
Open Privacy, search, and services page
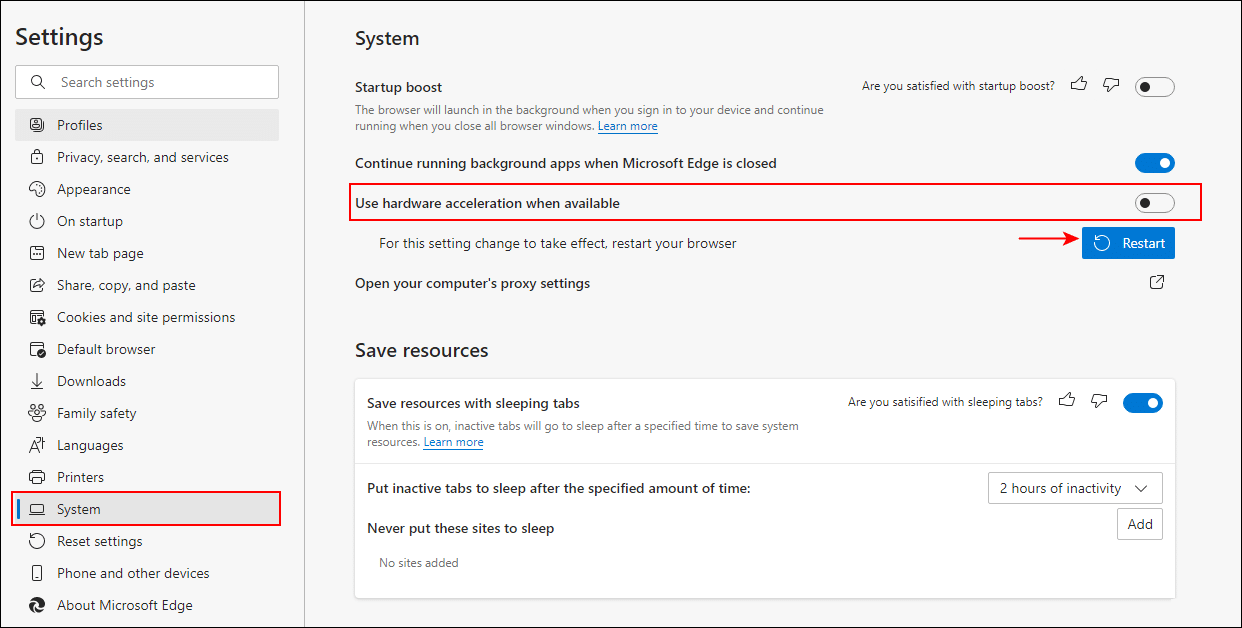(147, 157)
